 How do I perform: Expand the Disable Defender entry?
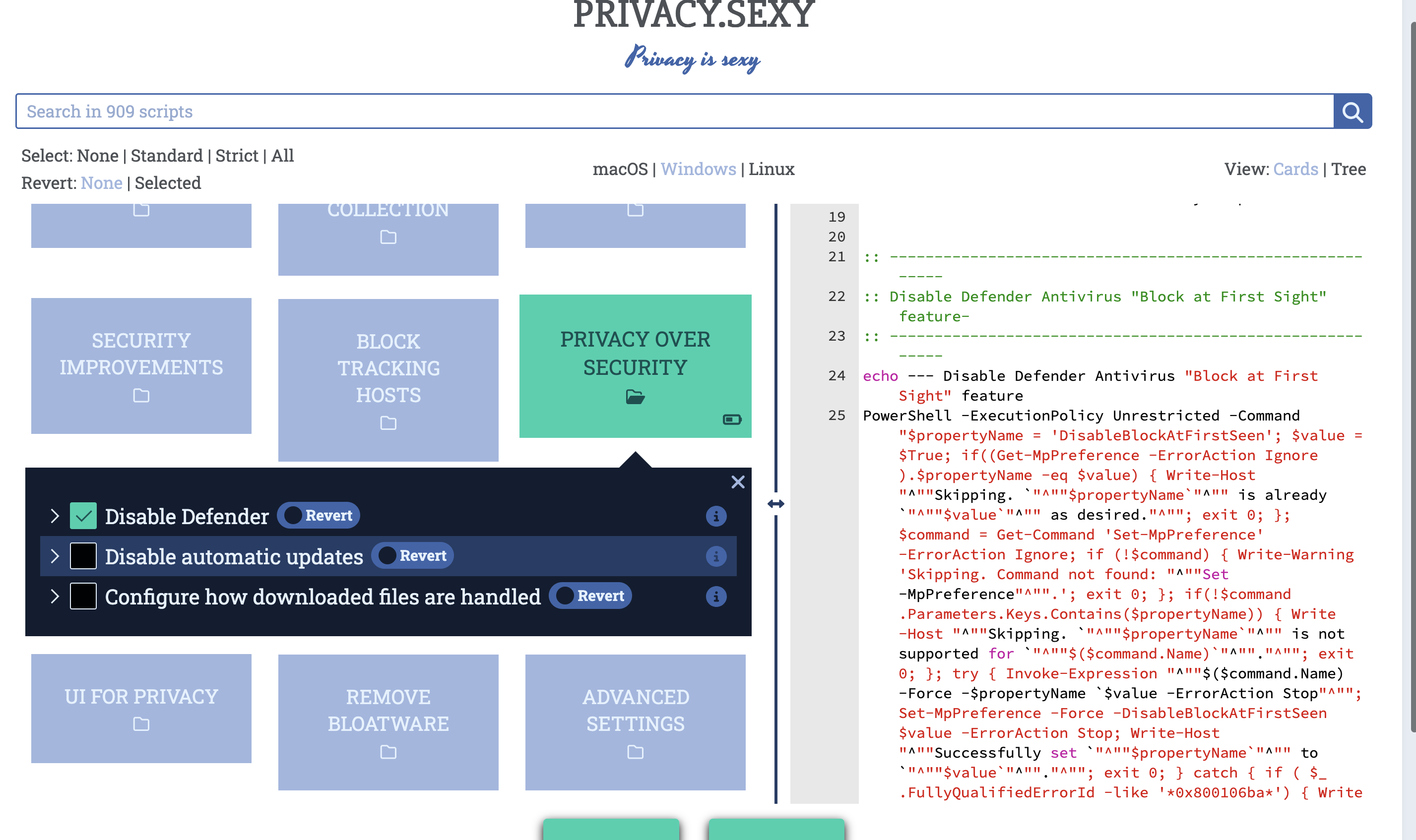point(55,516)
